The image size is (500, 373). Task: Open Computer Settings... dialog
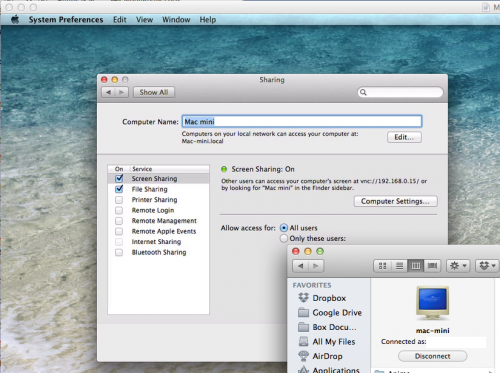pyautogui.click(x=395, y=201)
